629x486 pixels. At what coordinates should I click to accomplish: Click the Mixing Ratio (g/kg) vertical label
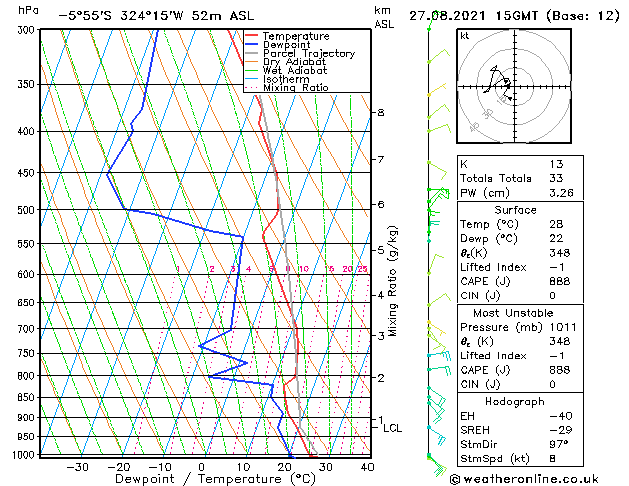click(x=392, y=281)
